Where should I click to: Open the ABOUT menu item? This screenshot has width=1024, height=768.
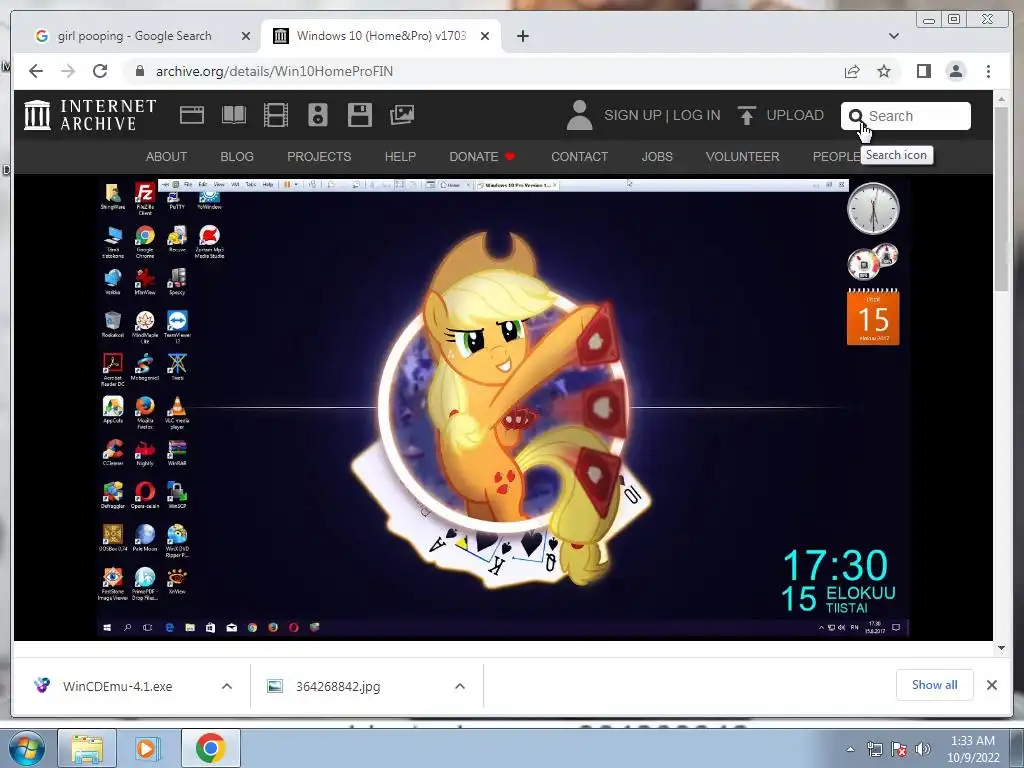coord(166,157)
